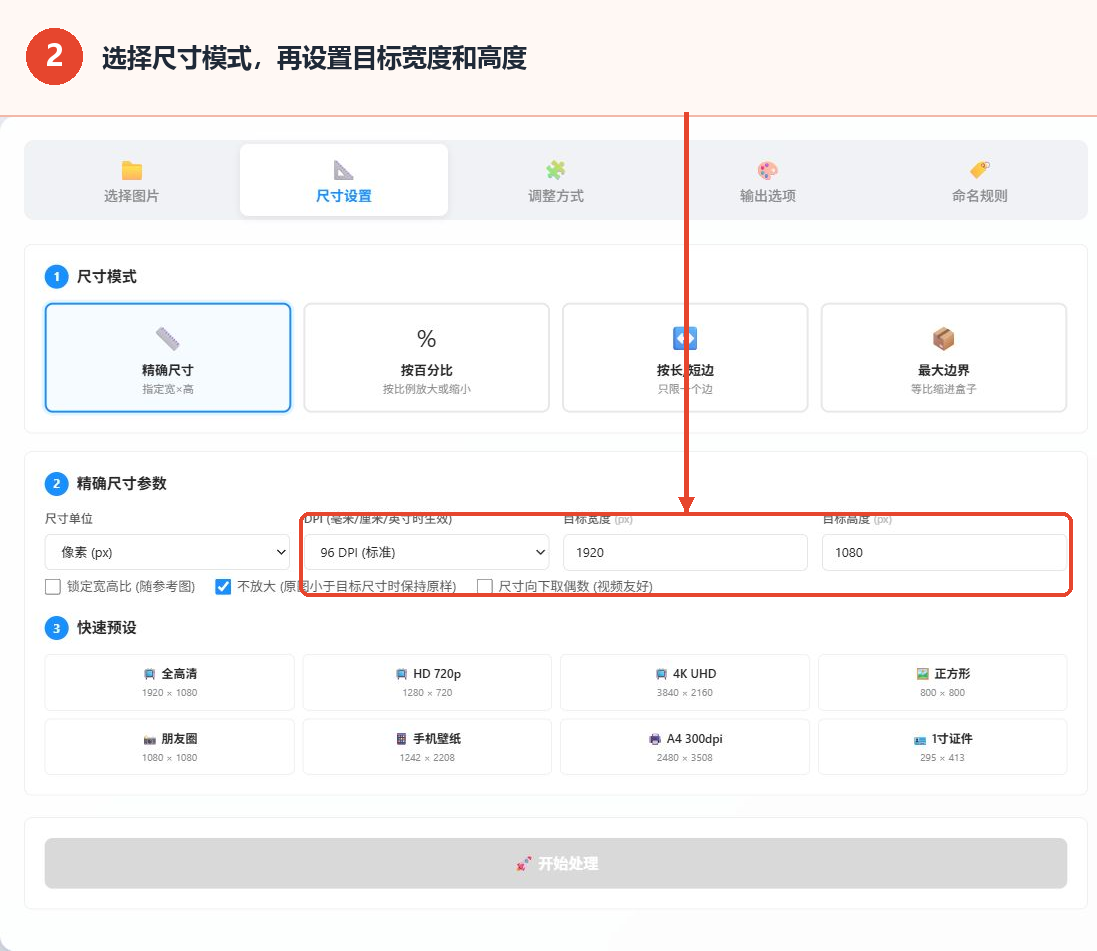Viewport: 1097px width, 951px height.
Task: Click the monitor icon beside 全高清
Action: pos(149,674)
